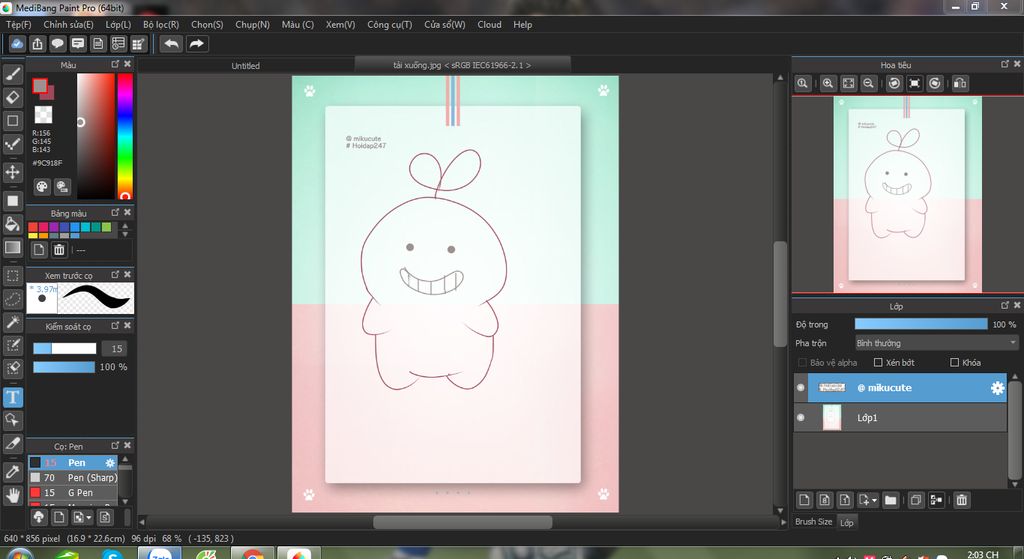Adjust the Độ trong opacity slider

920,324
